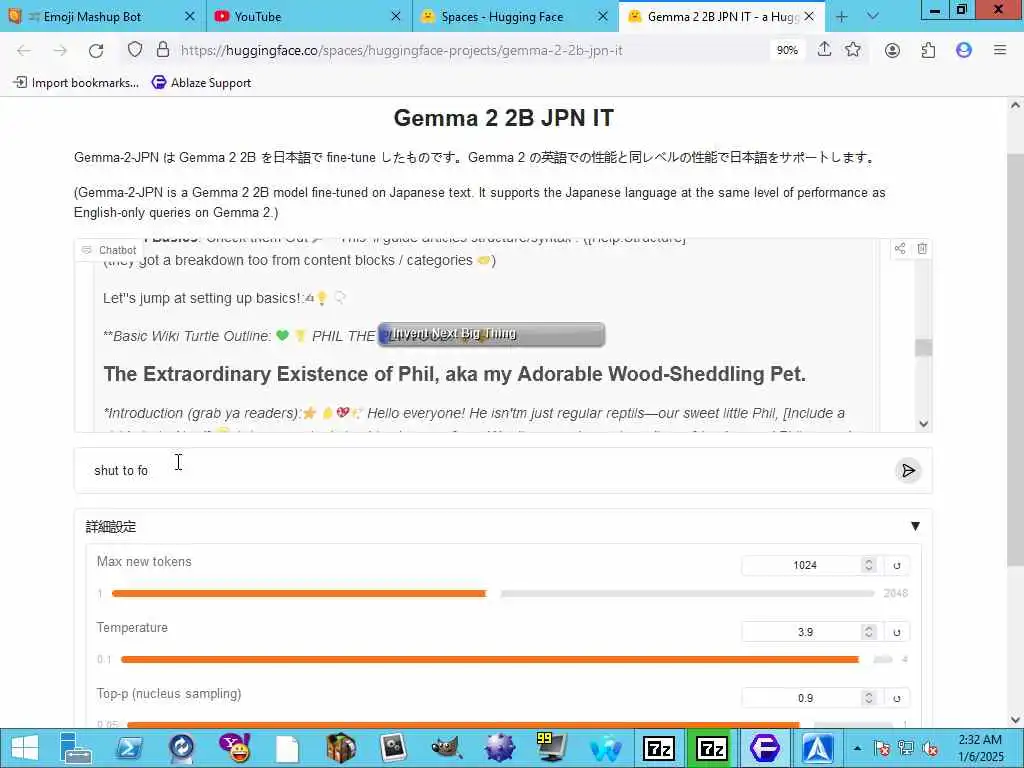The image size is (1024, 768).
Task: Step the Temperature value spinner
Action: coord(869,632)
